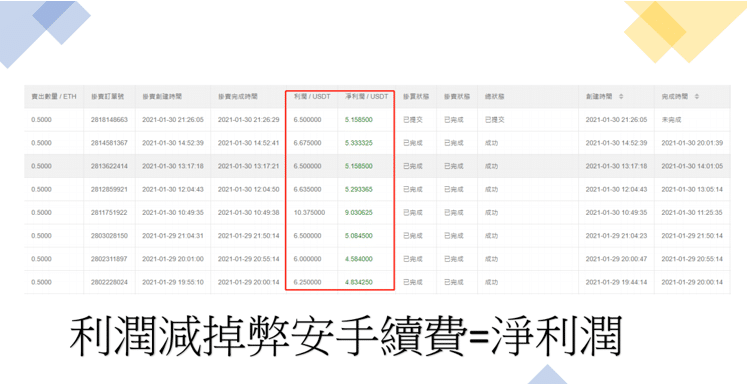Click completion time 2021-01-30 13:05:14
Screen dimensions: 747x384
click(692, 190)
